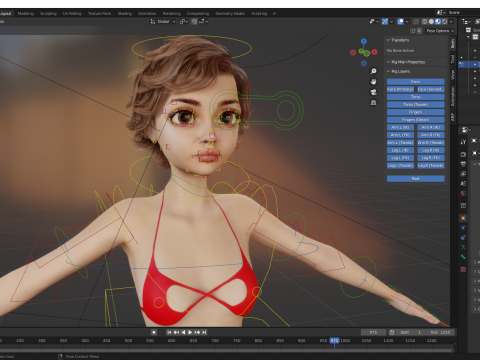Toggle the Fingers rig layer
Screen dimensions: 480x360
tap(415, 112)
